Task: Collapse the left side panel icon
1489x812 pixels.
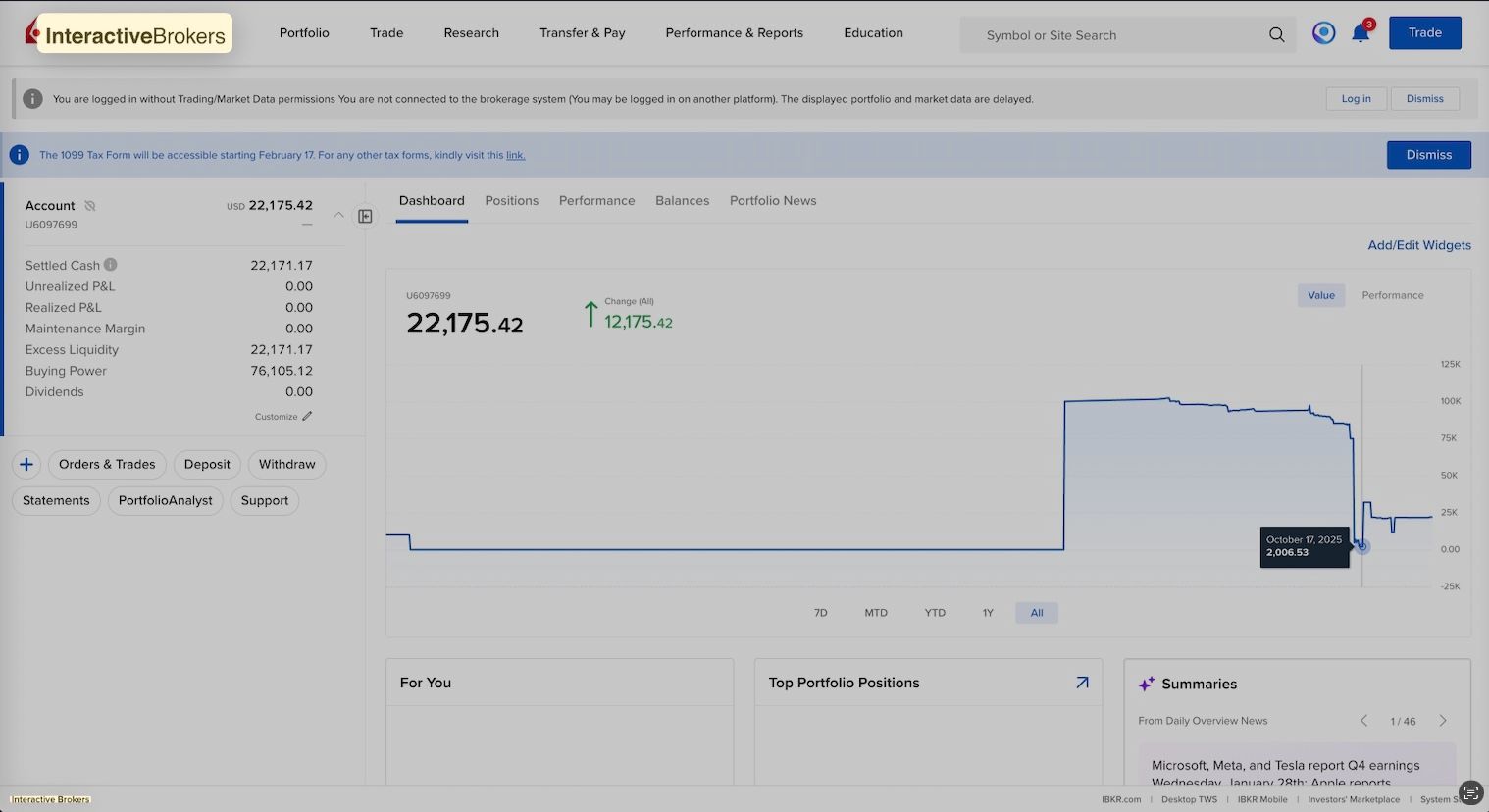Action: (365, 216)
